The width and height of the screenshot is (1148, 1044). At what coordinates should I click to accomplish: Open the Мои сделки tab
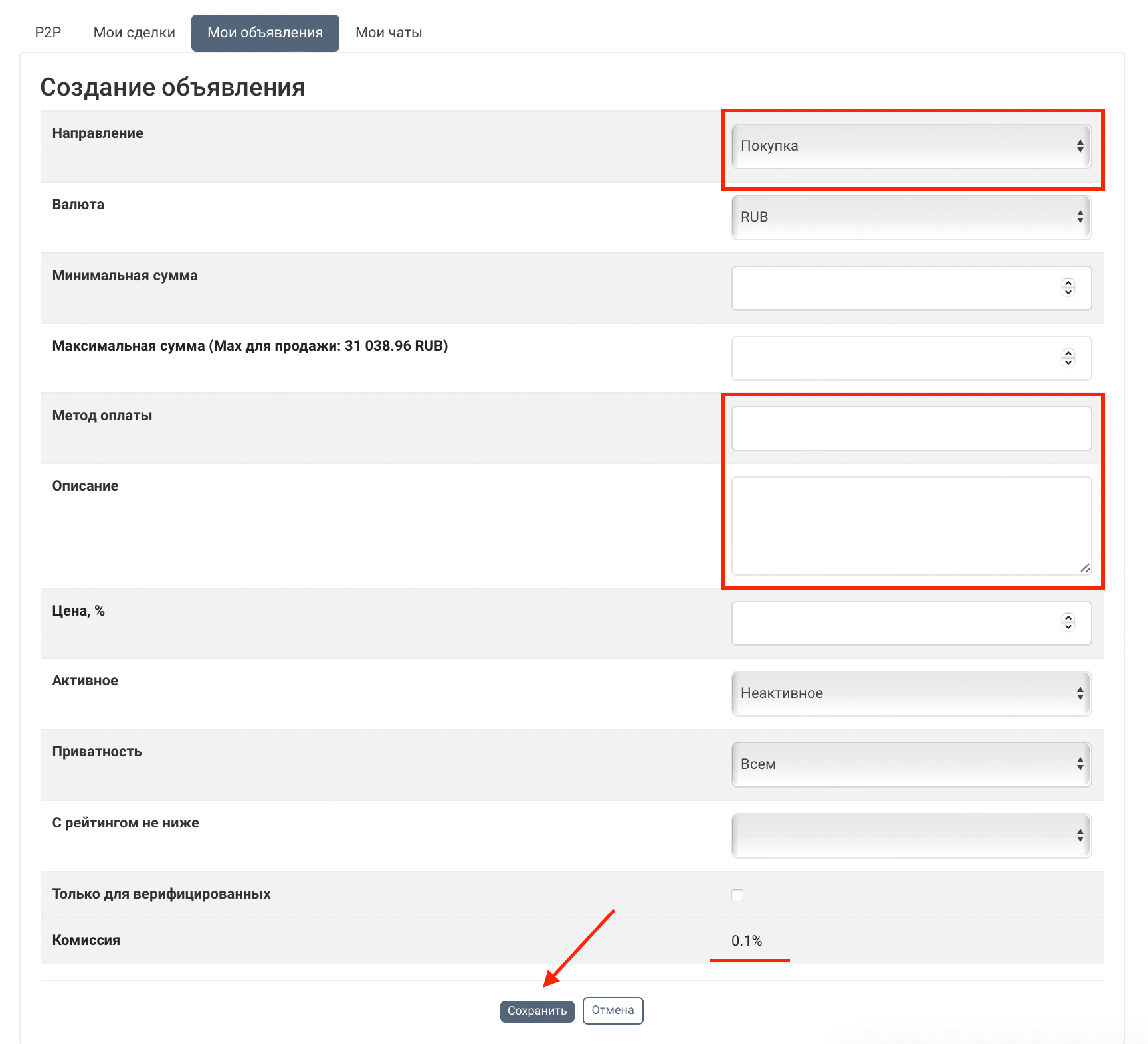click(x=134, y=33)
